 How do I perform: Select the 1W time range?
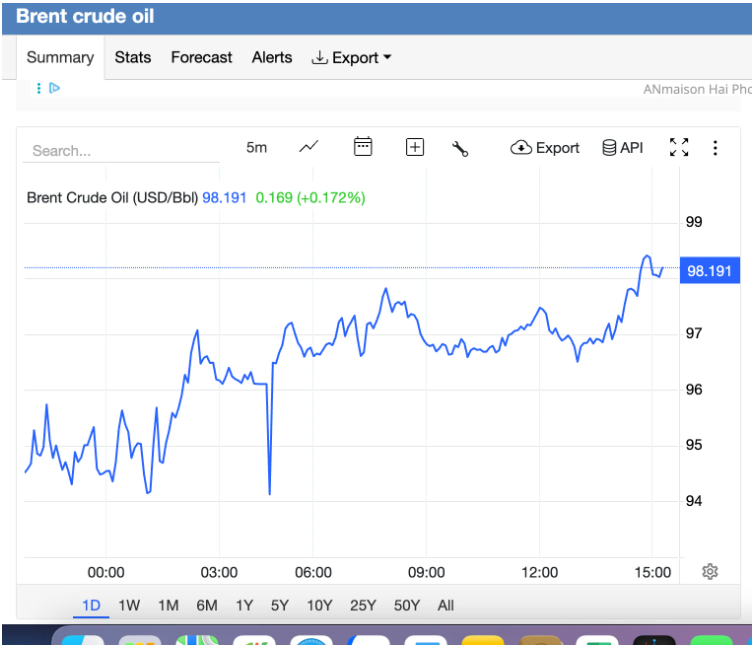[x=129, y=605]
